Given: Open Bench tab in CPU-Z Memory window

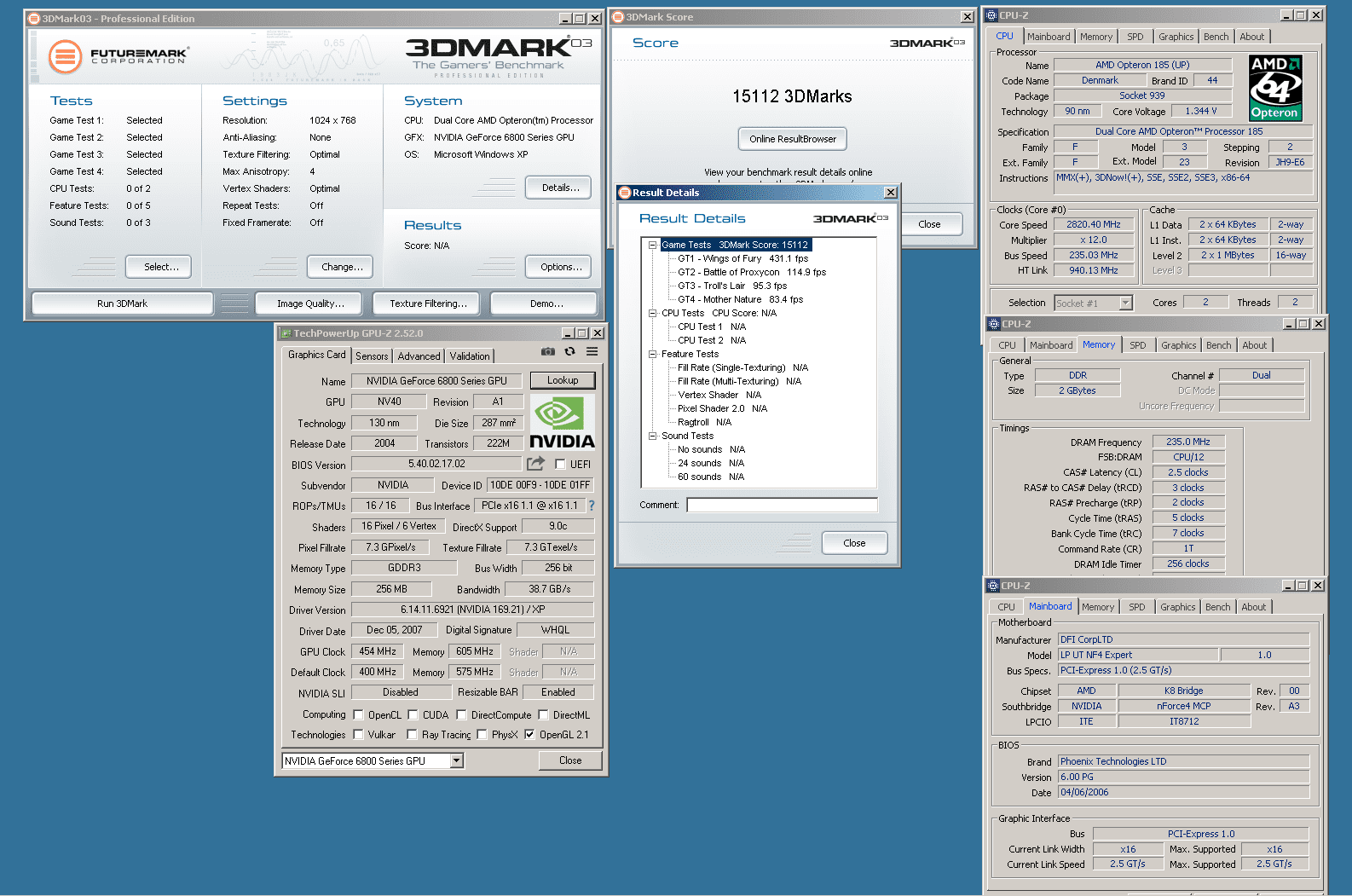Looking at the screenshot, I should [1218, 345].
